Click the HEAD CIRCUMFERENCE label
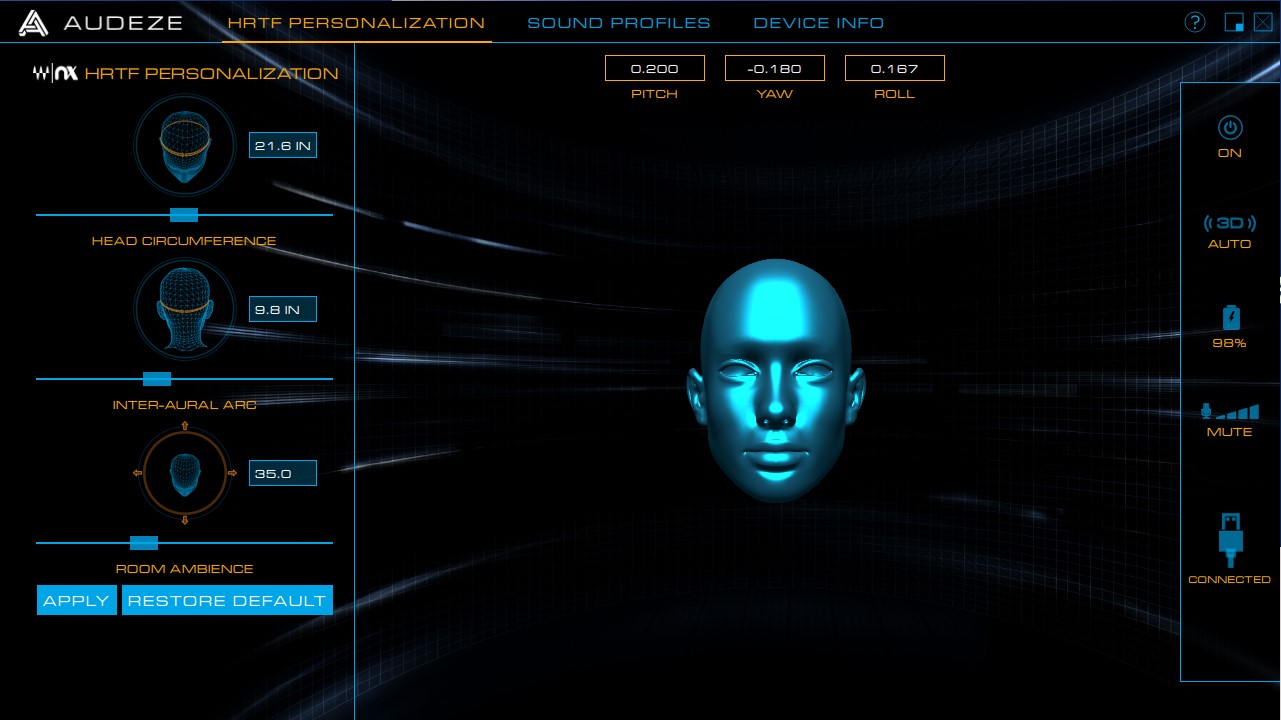The height and width of the screenshot is (720, 1281). click(184, 241)
